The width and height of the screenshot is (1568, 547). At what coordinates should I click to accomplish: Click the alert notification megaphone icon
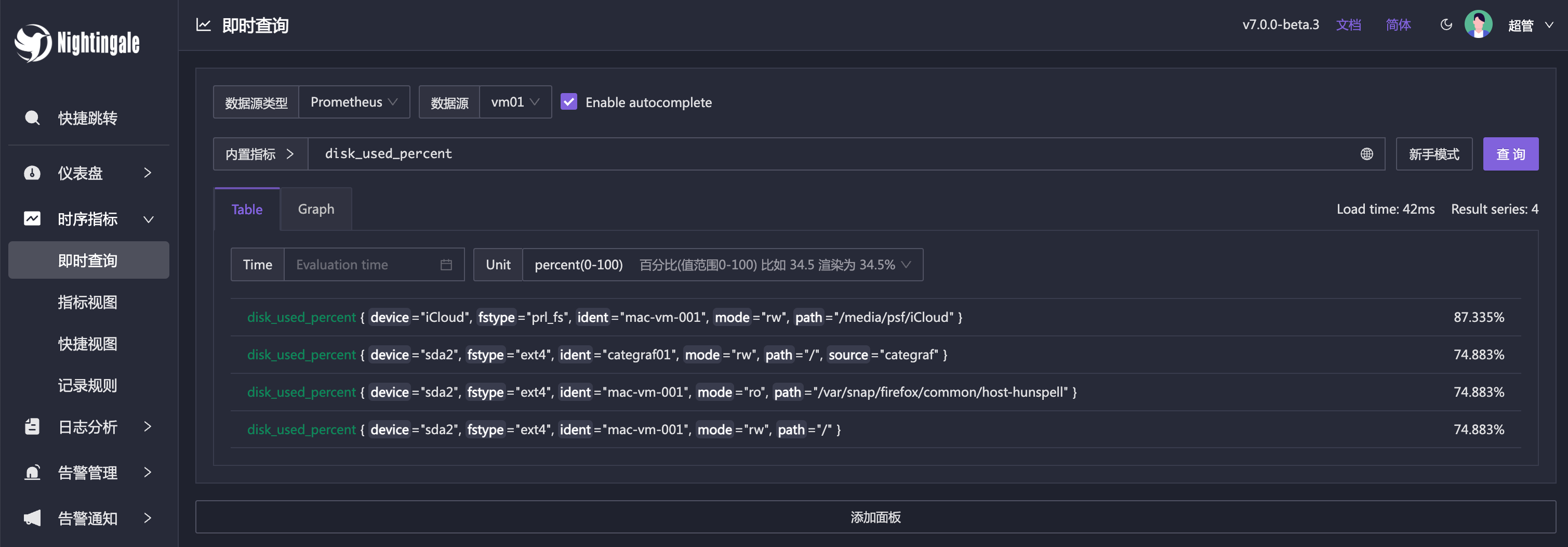pos(32,518)
